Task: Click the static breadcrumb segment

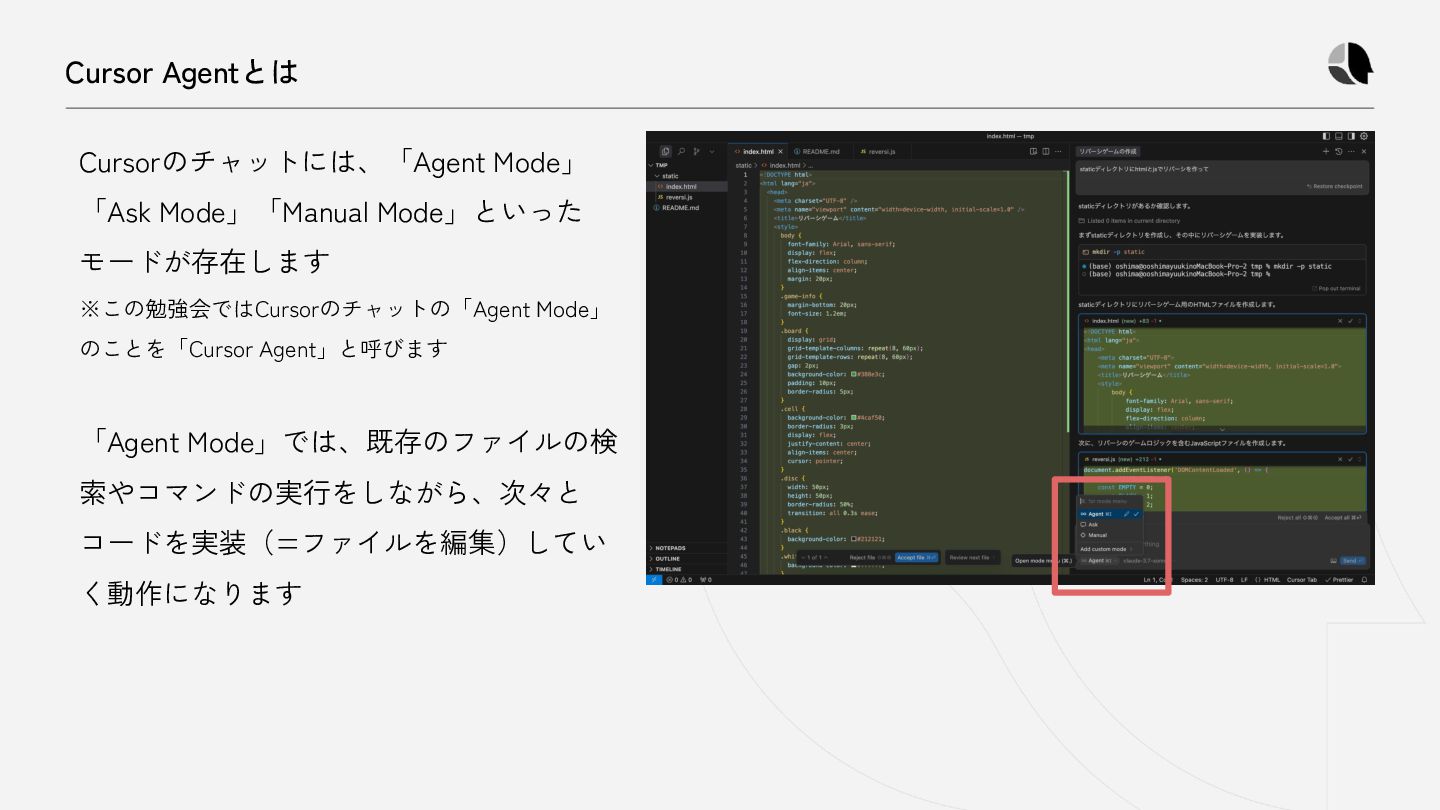Action: click(743, 165)
